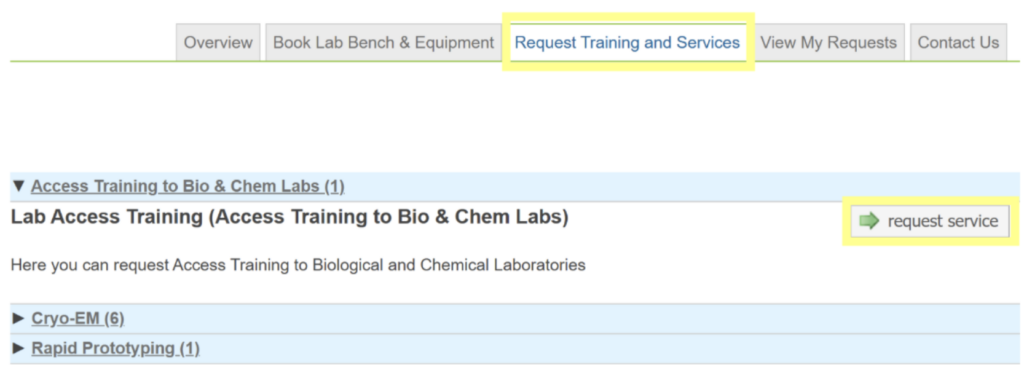Open the Cryo-EM (6) category link

pyautogui.click(x=78, y=319)
